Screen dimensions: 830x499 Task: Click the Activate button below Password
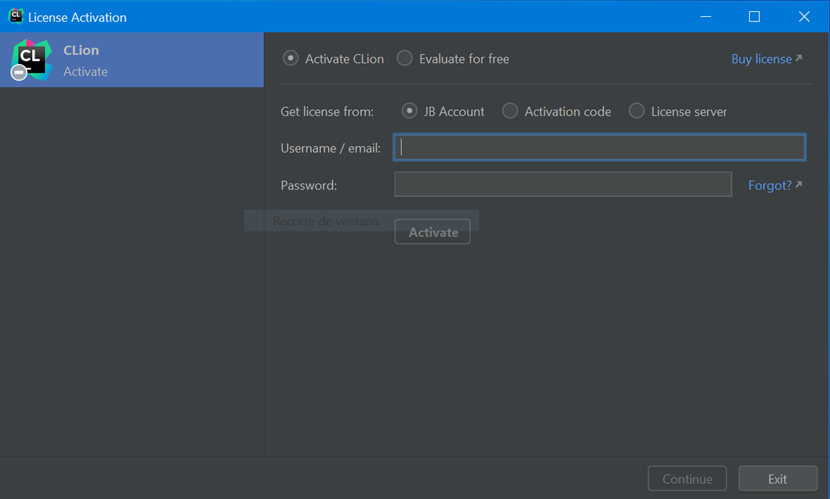click(432, 232)
